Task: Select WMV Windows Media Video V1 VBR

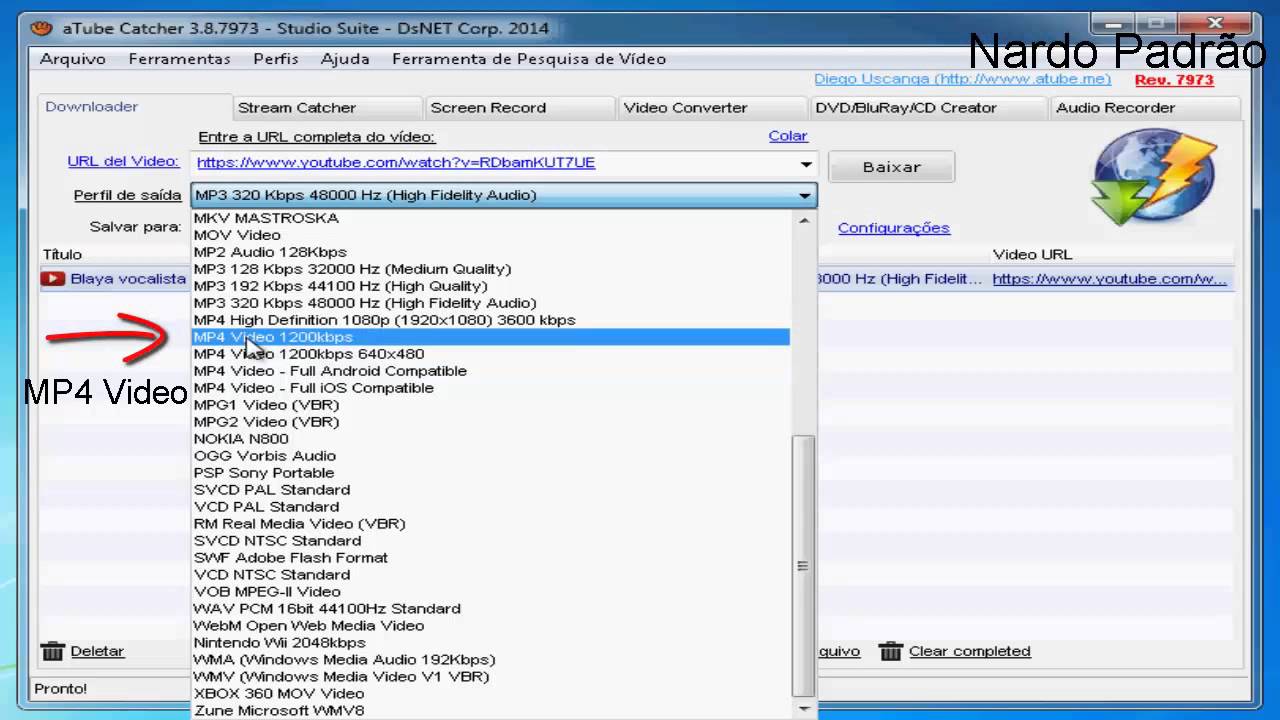Action: tap(491, 677)
